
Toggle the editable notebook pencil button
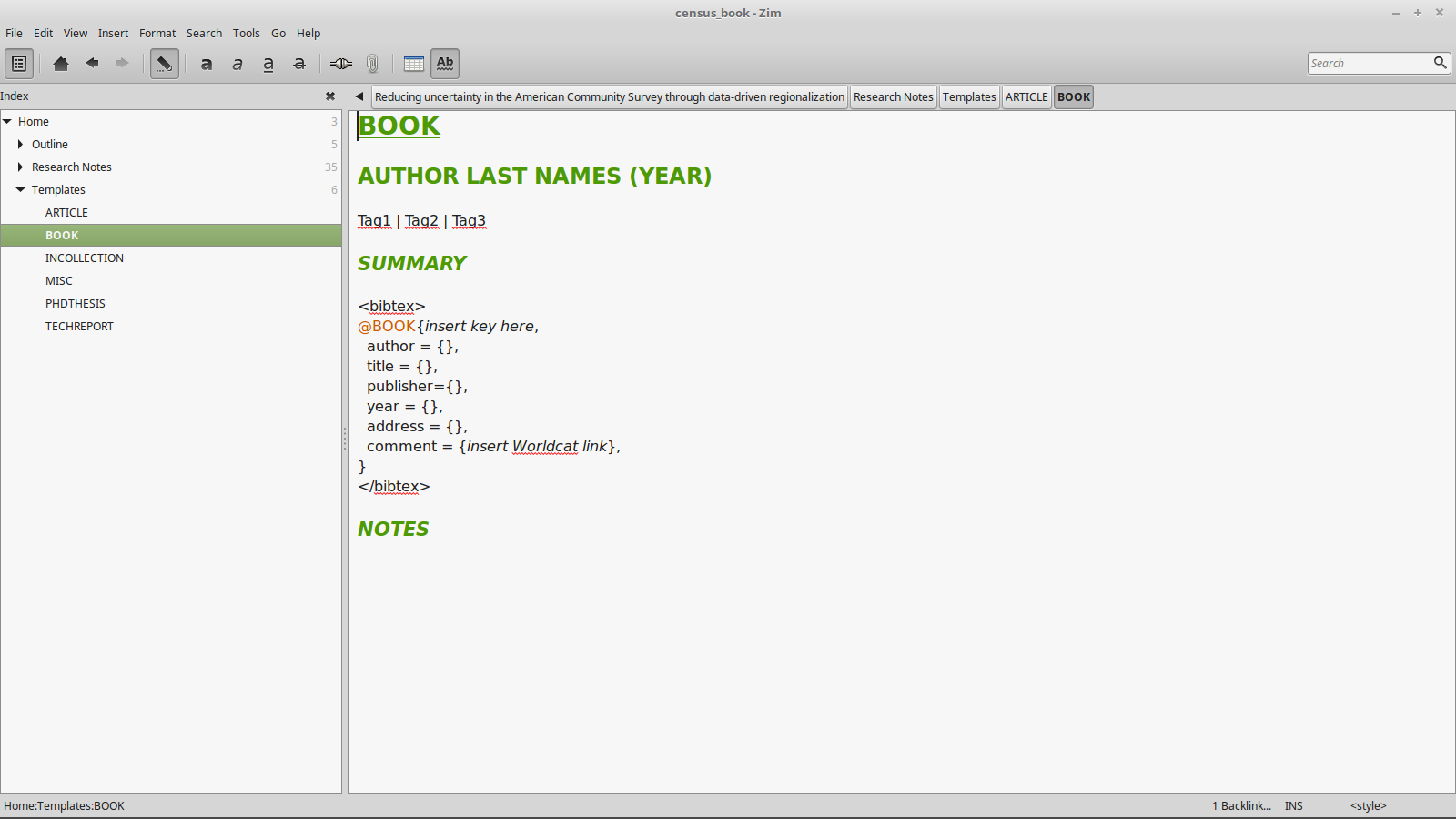coord(164,64)
